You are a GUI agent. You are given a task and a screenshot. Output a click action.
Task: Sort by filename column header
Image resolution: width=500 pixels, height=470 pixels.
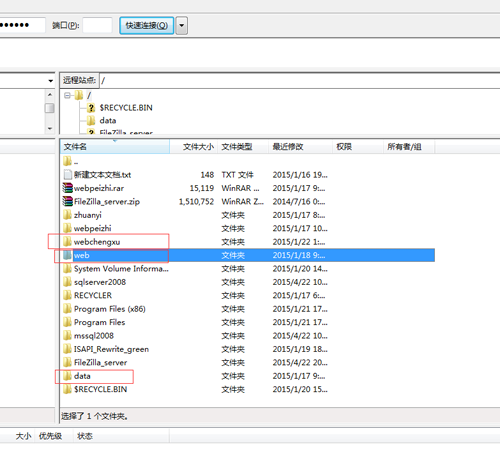click(x=115, y=147)
